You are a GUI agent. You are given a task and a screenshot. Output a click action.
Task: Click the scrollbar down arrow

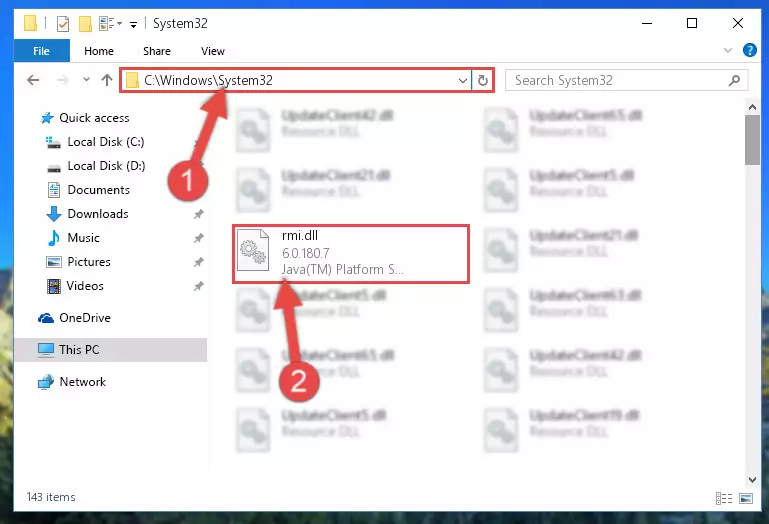752,479
